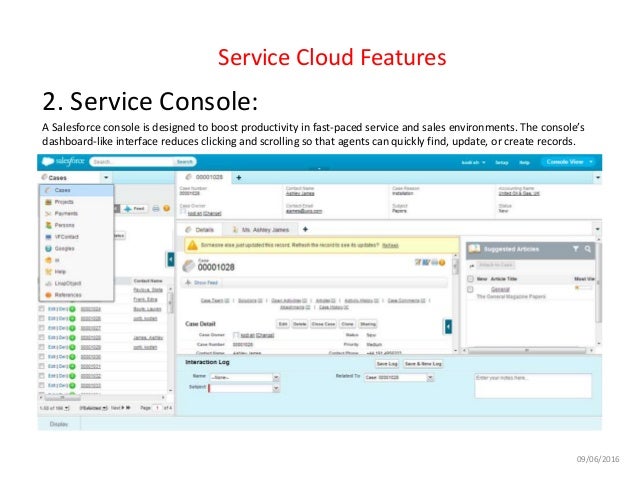Image resolution: width=638 pixels, height=479 pixels.
Task: Click the orange help icon in list view
Action: coord(166,209)
